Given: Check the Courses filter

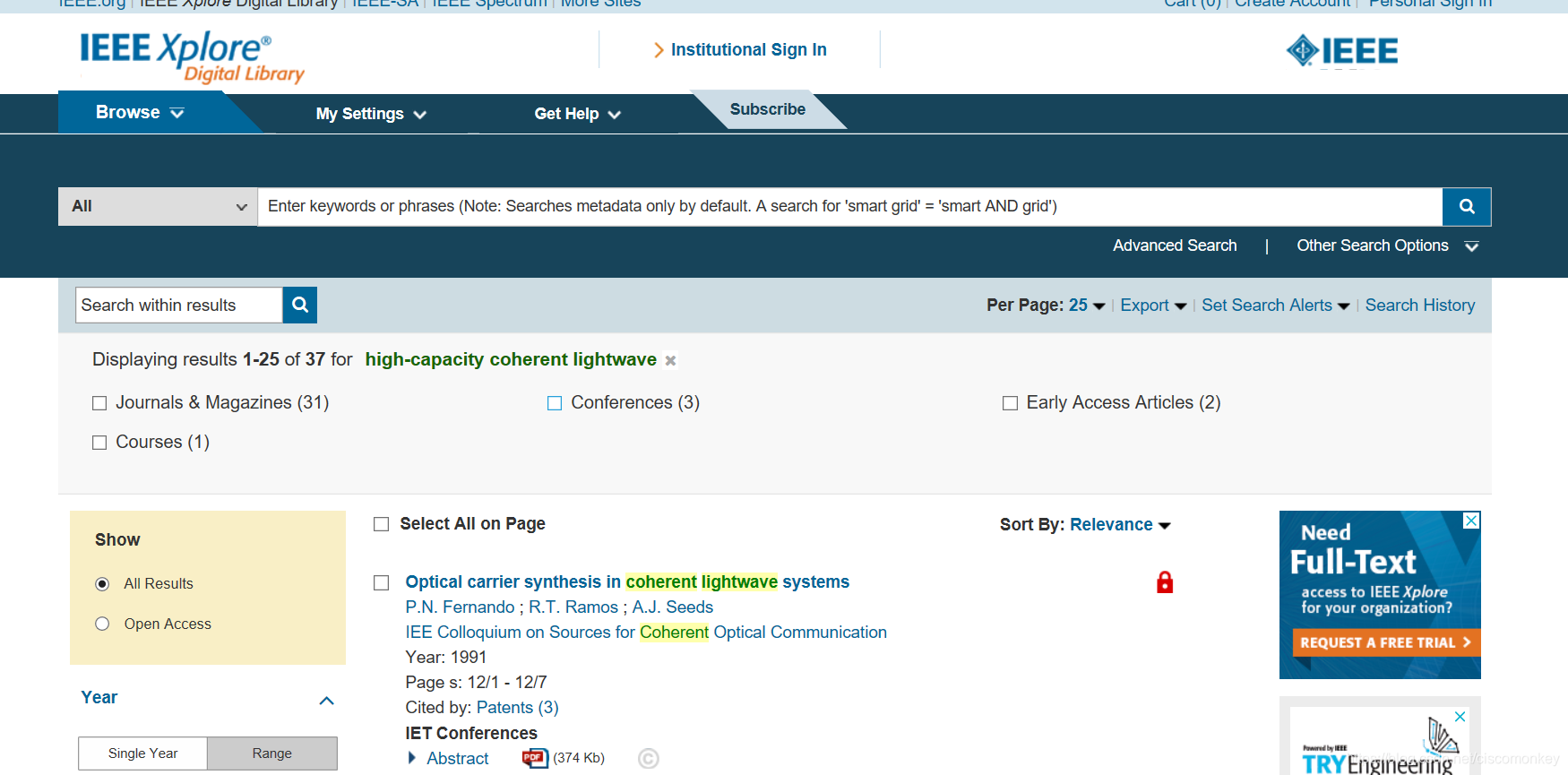Looking at the screenshot, I should pyautogui.click(x=99, y=443).
